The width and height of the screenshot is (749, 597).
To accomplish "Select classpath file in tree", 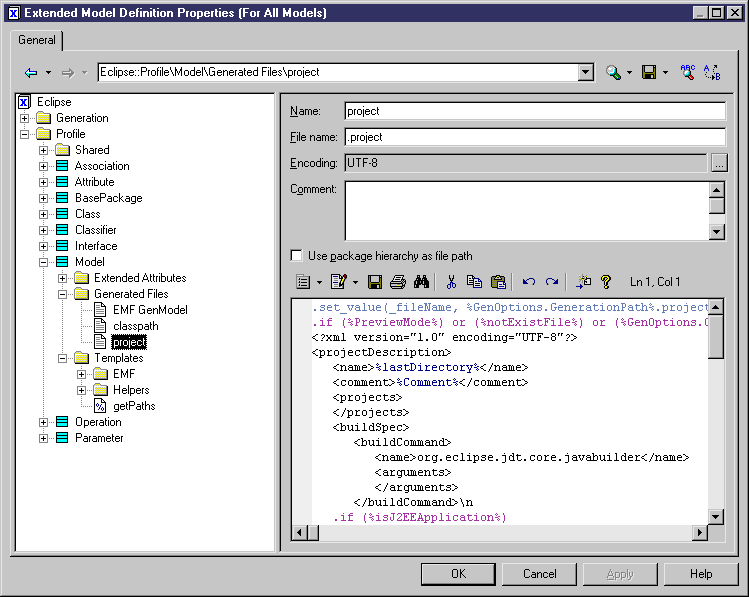I will click(136, 326).
